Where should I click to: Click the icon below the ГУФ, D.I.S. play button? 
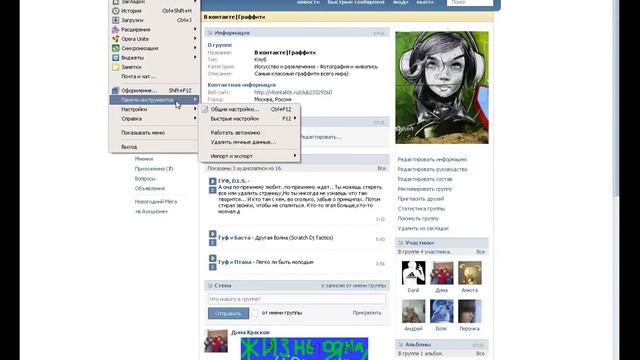tap(213, 190)
